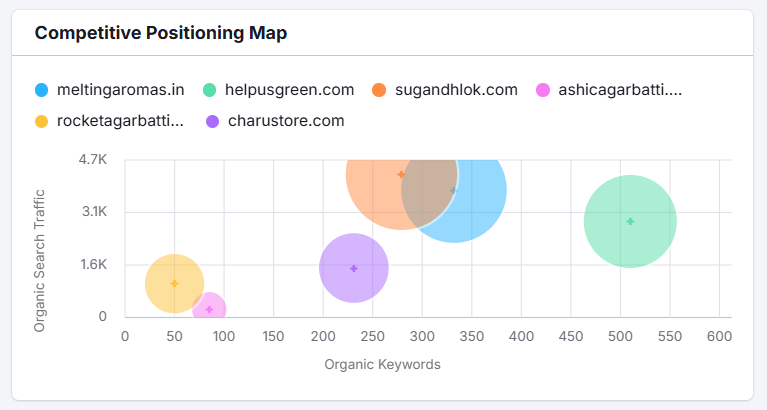The width and height of the screenshot is (767, 410).
Task: Click the Organic Keywords axis label
Action: pyautogui.click(x=382, y=365)
